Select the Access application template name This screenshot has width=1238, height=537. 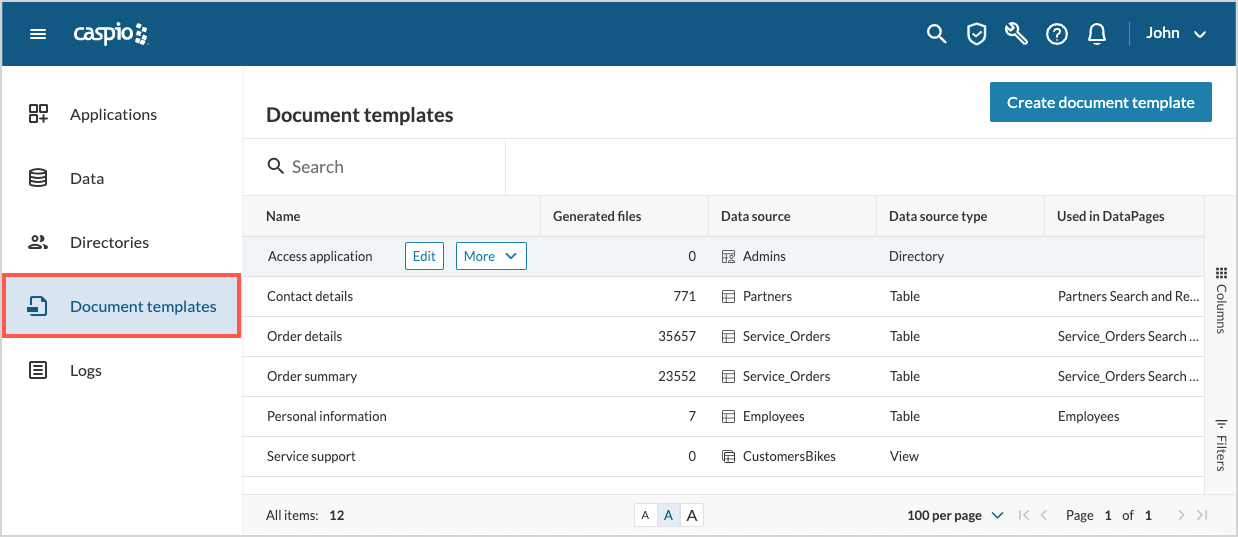[320, 256]
